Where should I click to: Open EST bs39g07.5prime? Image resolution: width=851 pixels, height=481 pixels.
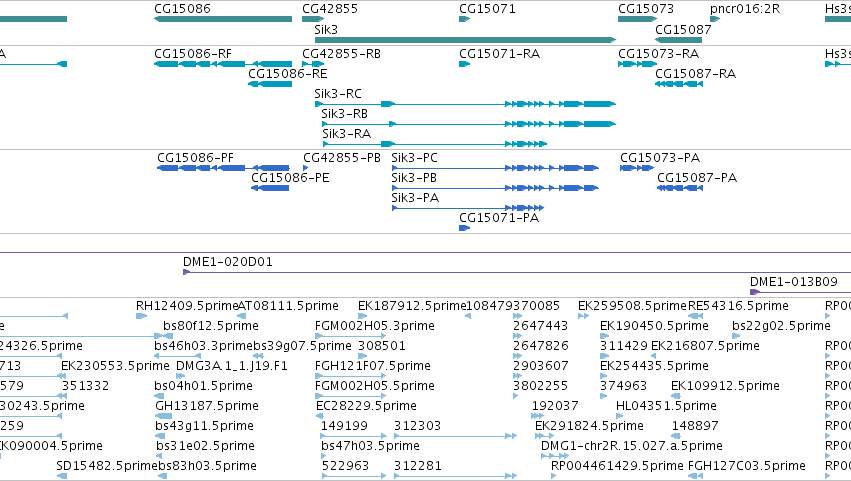coord(302,346)
